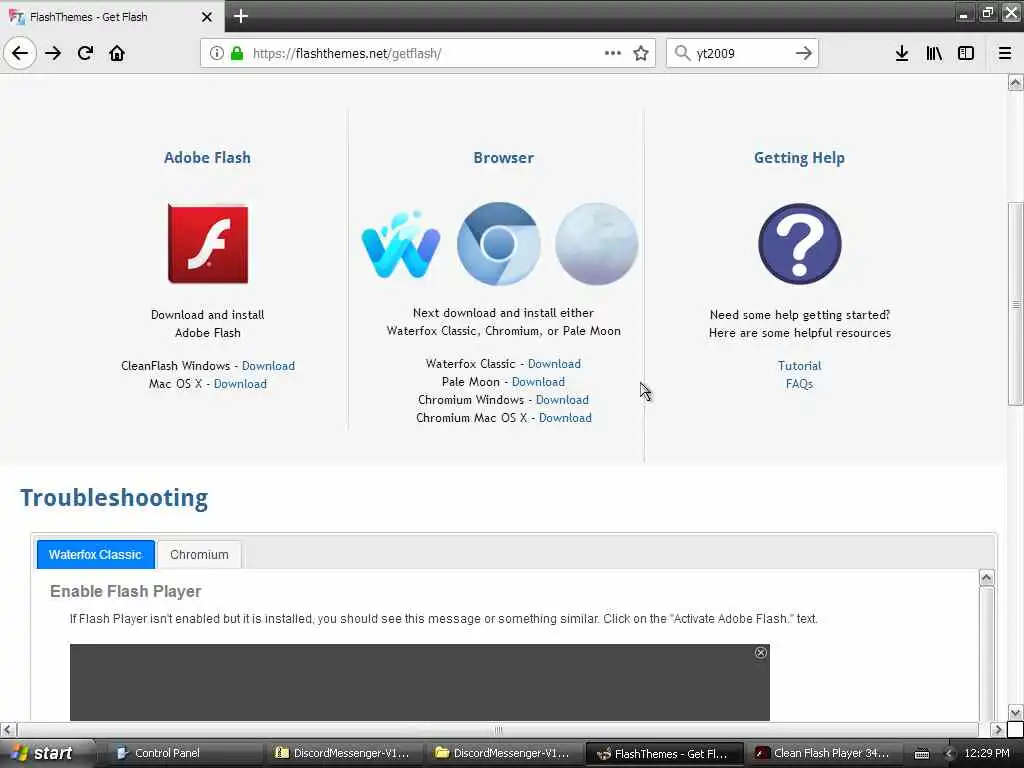The image size is (1024, 768).
Task: Download Chromium for Windows
Action: 562,400
